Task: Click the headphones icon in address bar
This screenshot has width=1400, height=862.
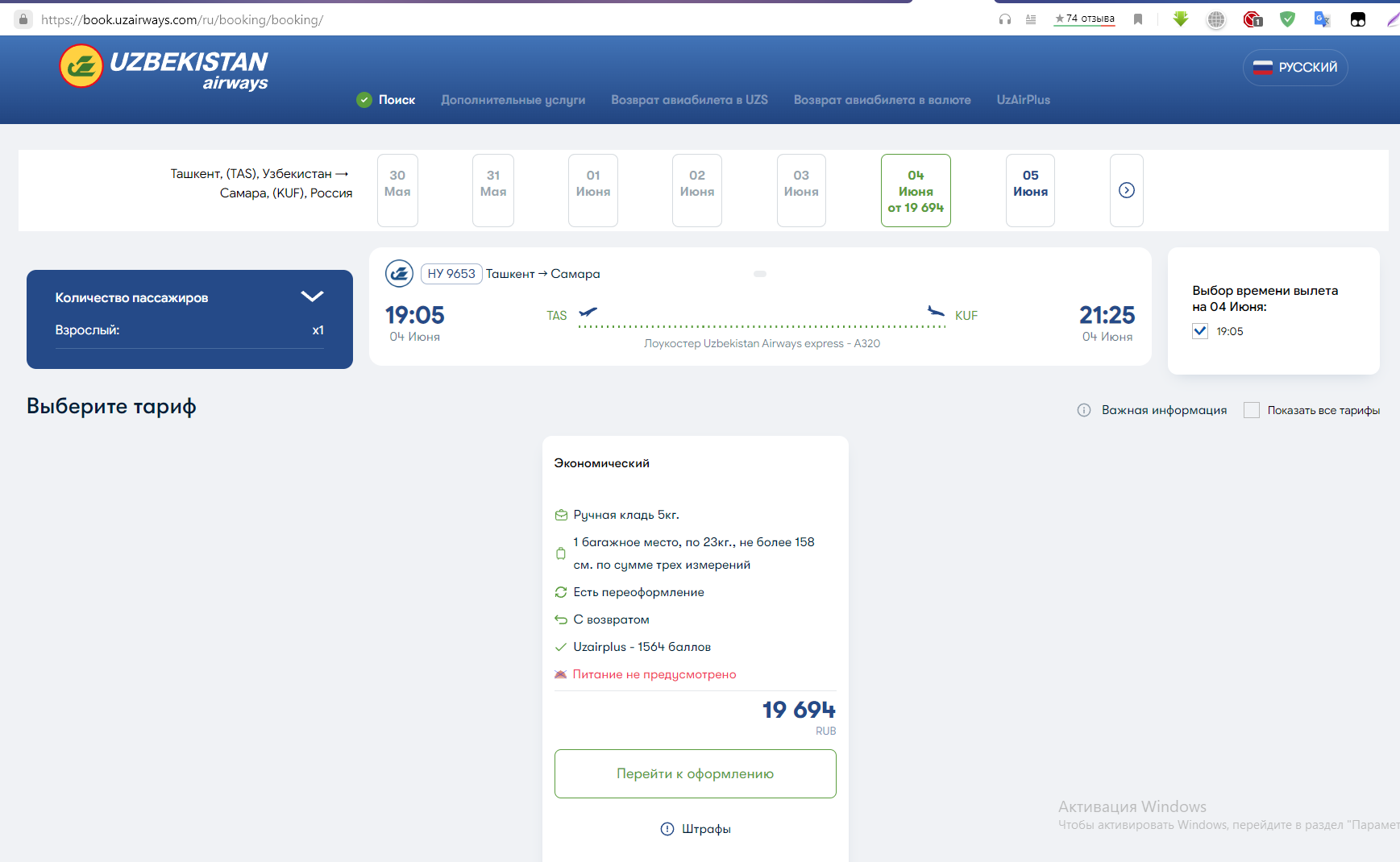Action: 1005,19
